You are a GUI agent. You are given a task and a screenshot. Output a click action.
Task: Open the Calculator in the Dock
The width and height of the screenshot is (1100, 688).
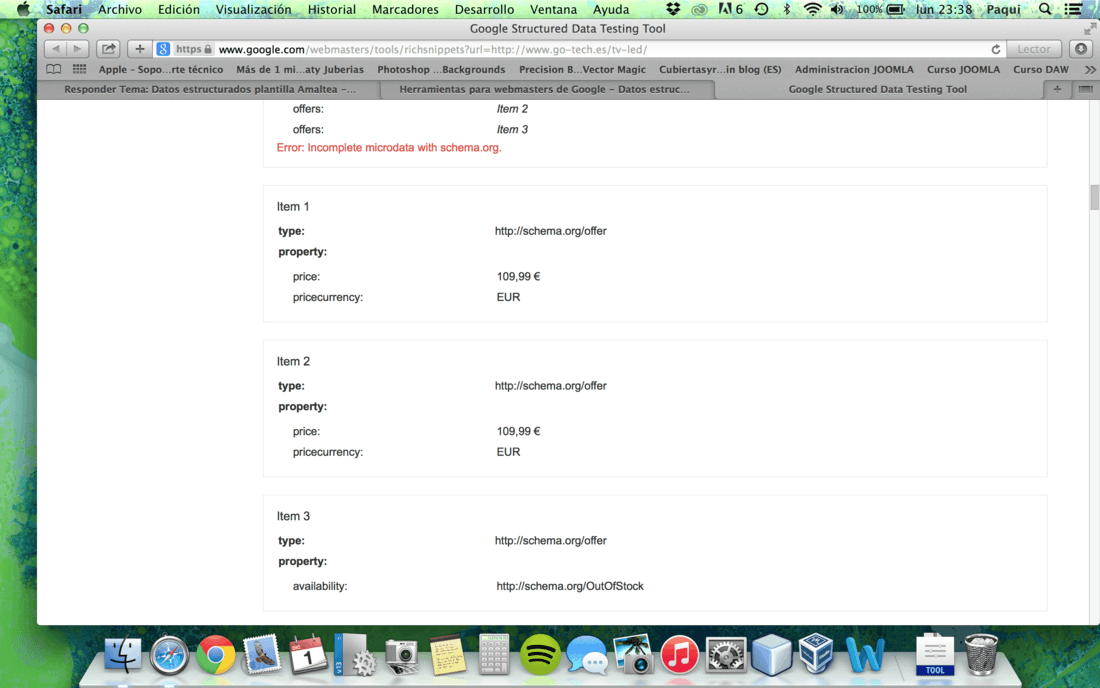coord(494,654)
